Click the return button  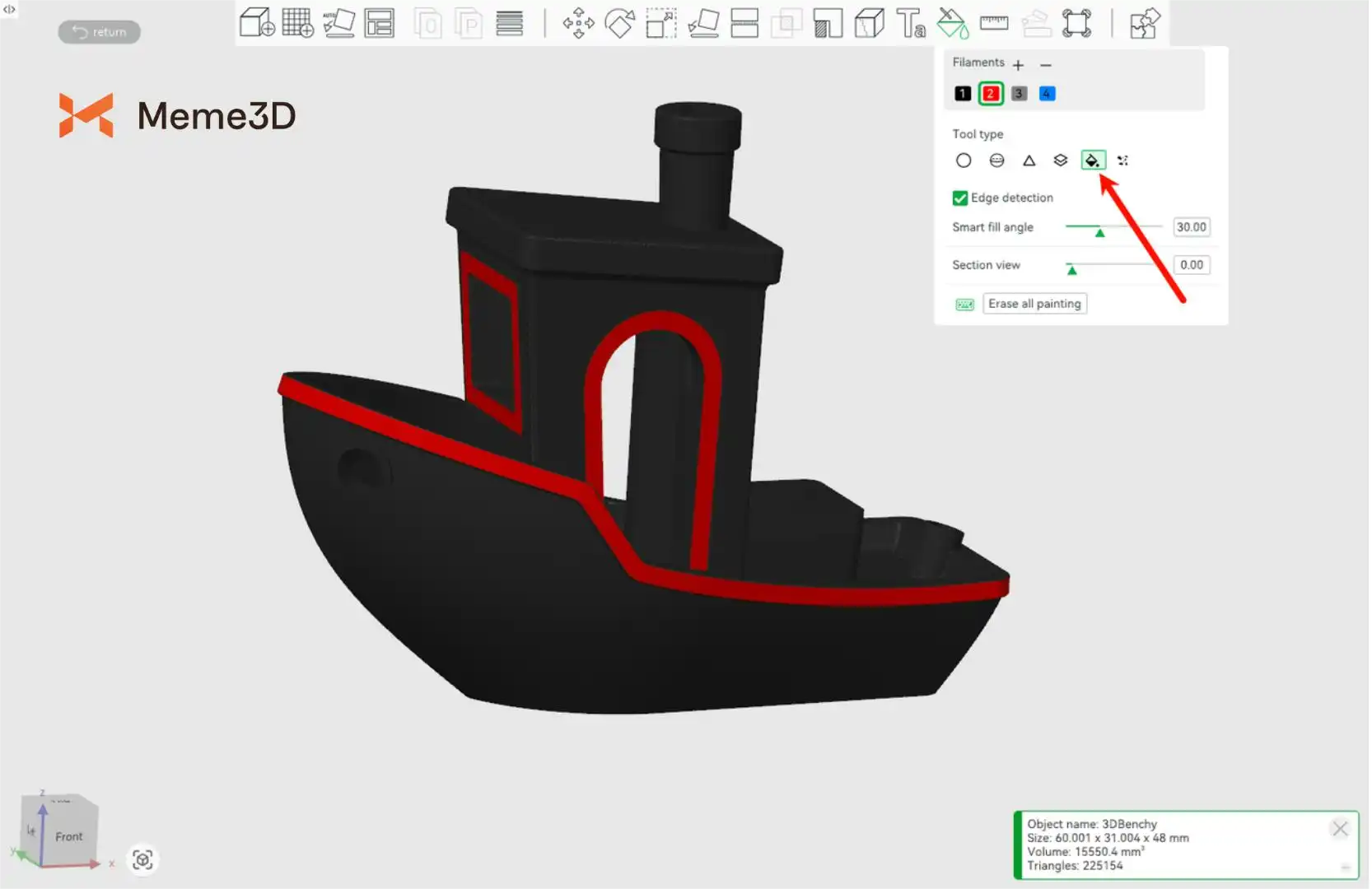coord(100,32)
